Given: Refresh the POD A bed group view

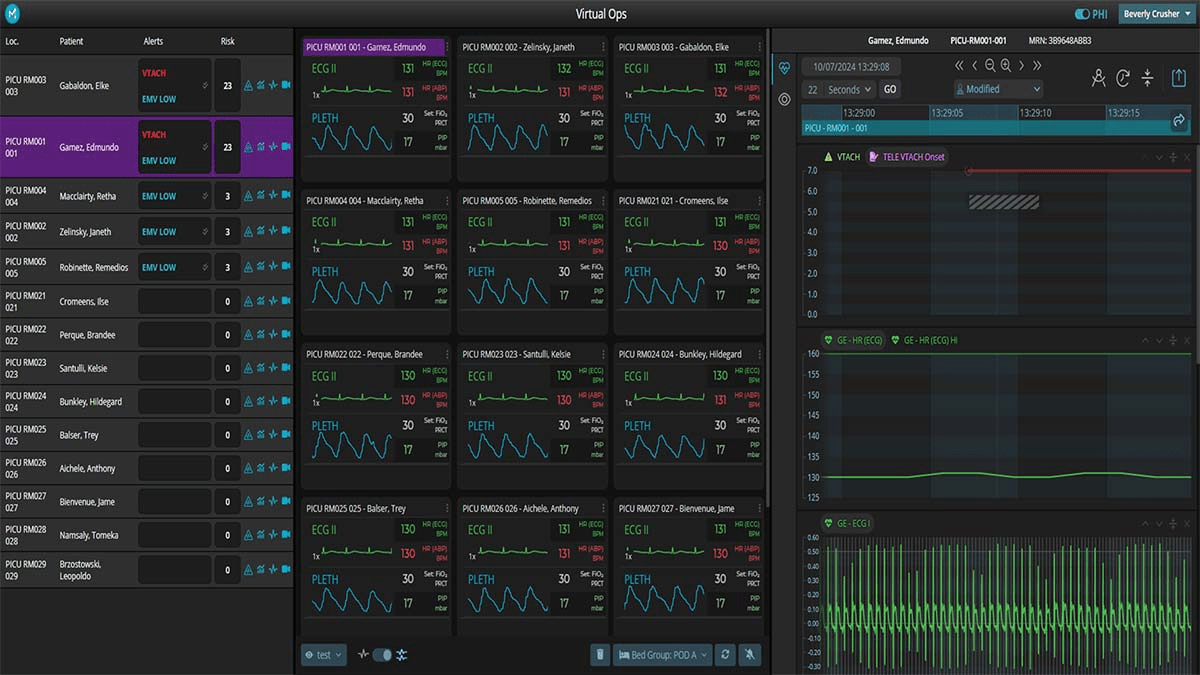Looking at the screenshot, I should (726, 654).
